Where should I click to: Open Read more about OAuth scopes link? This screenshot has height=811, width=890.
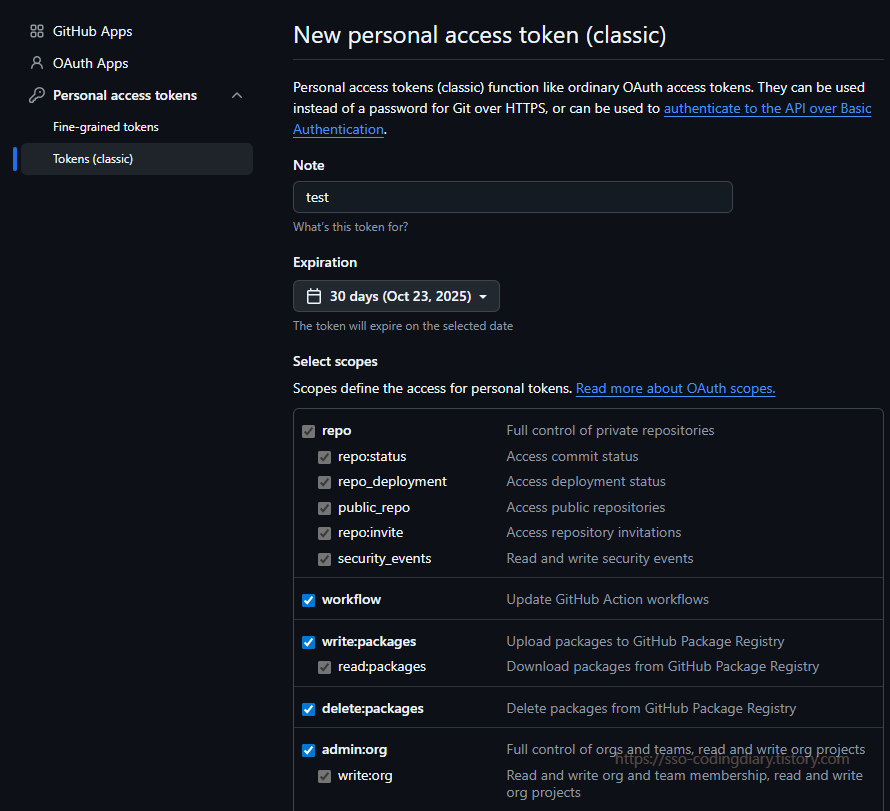click(675, 388)
